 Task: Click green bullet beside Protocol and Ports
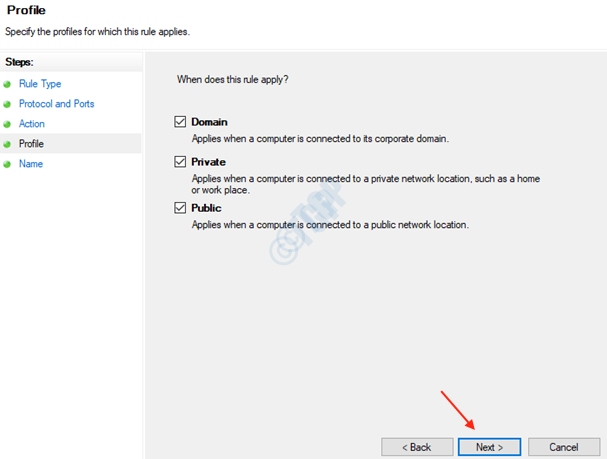click(7, 104)
